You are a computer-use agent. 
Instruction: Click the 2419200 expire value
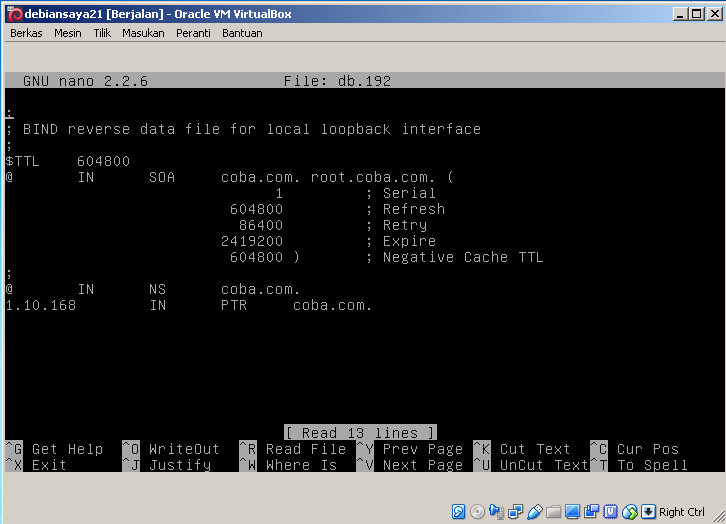point(252,241)
